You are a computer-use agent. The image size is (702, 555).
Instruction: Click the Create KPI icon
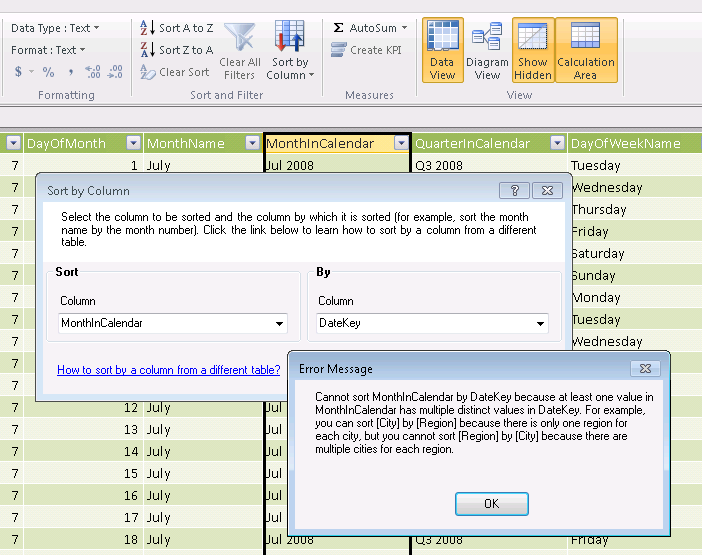coord(338,50)
